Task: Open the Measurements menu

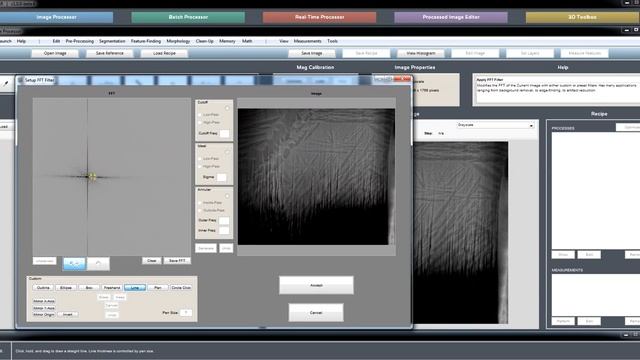Action: (x=307, y=41)
